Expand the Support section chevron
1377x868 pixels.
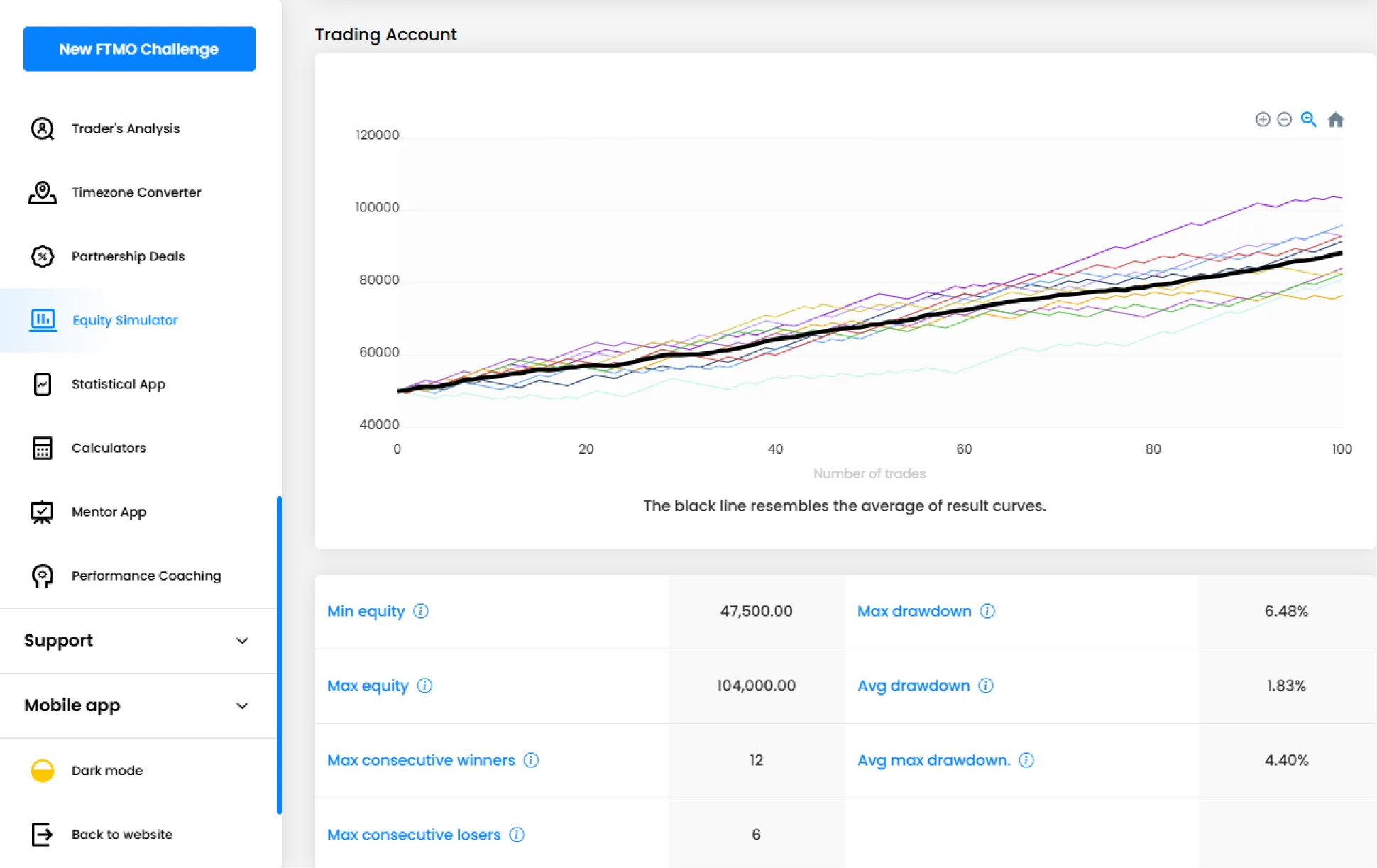[242, 641]
